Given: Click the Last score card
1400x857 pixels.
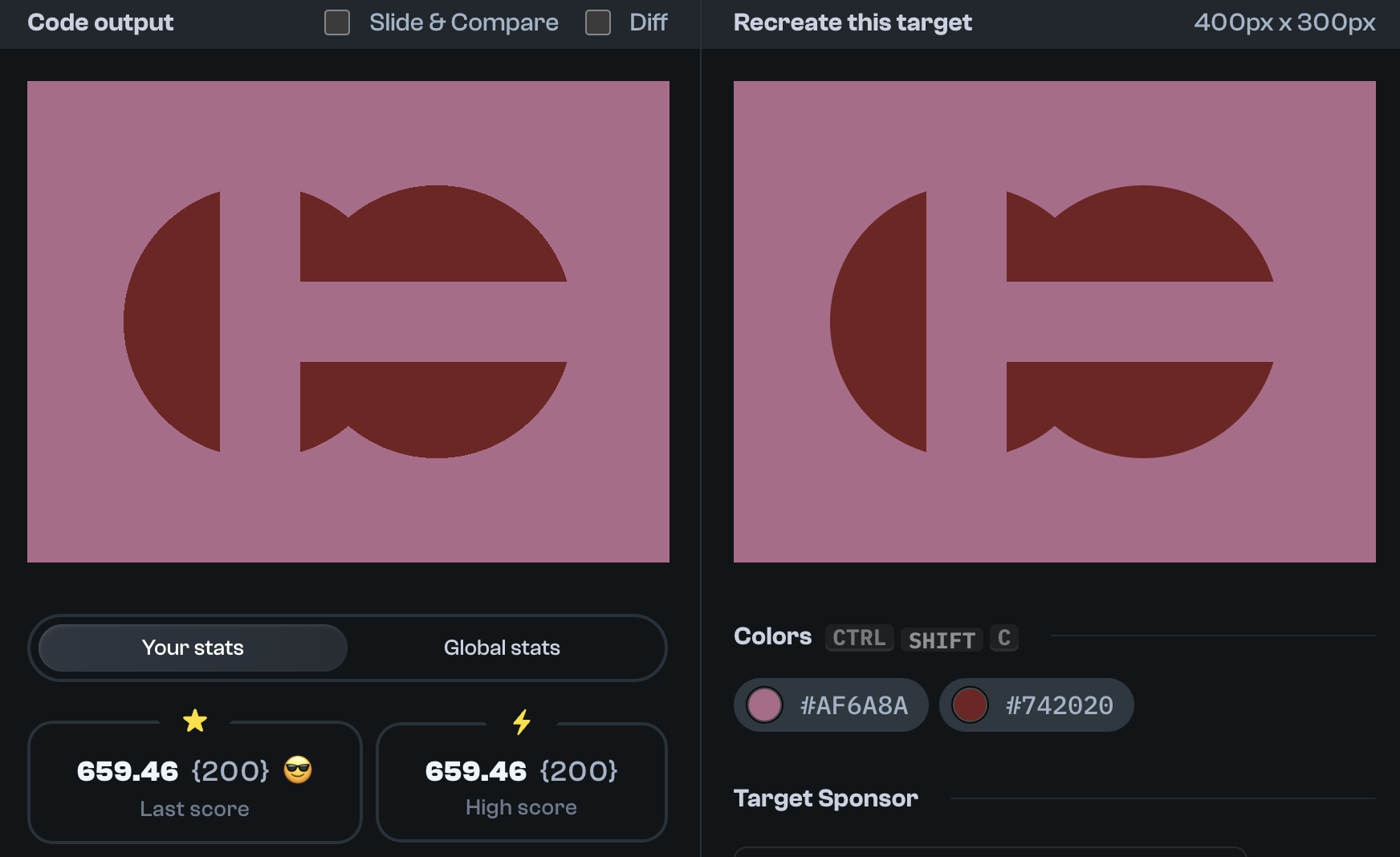Looking at the screenshot, I should pyautogui.click(x=195, y=782).
